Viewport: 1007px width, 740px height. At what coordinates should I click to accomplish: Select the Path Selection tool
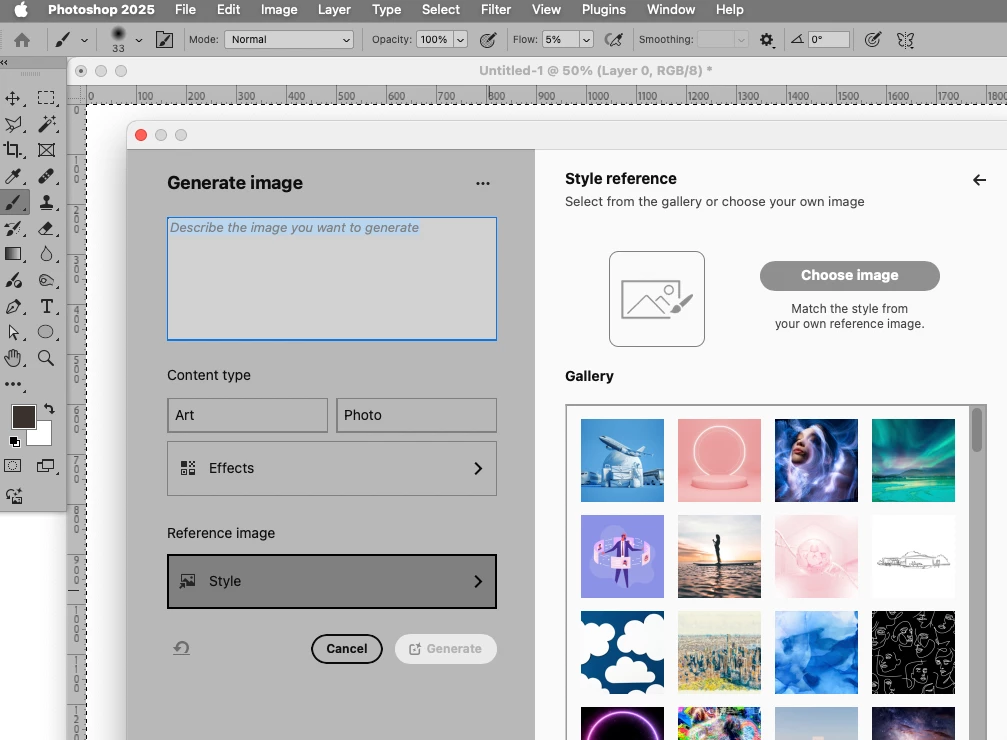pyautogui.click(x=12, y=332)
